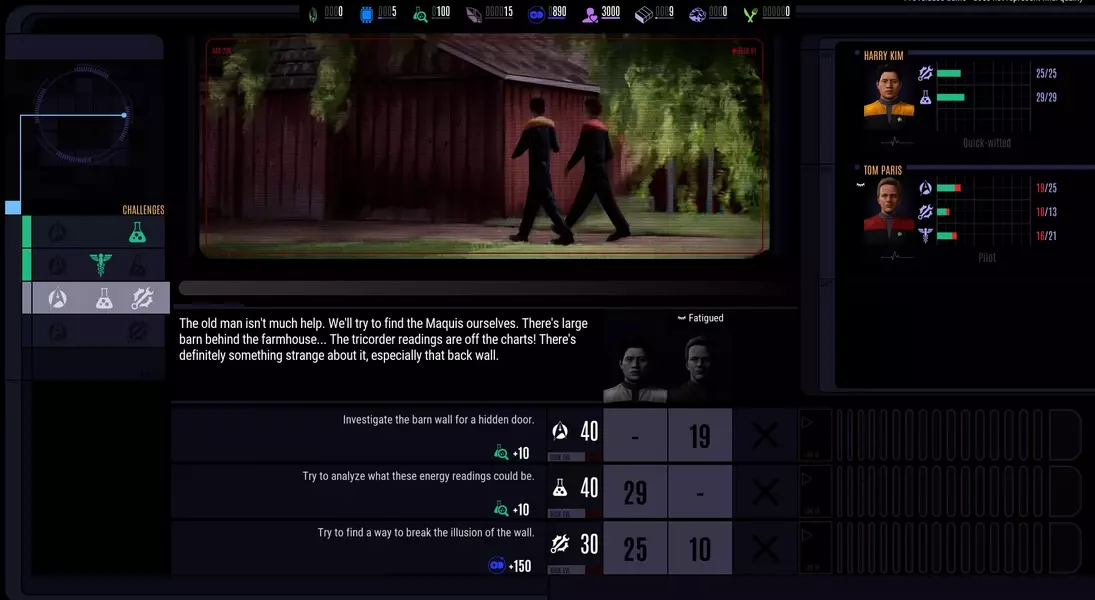The height and width of the screenshot is (600, 1095).
Task: Select Harry Kim's 25 engineering skill cell
Action: (635, 547)
